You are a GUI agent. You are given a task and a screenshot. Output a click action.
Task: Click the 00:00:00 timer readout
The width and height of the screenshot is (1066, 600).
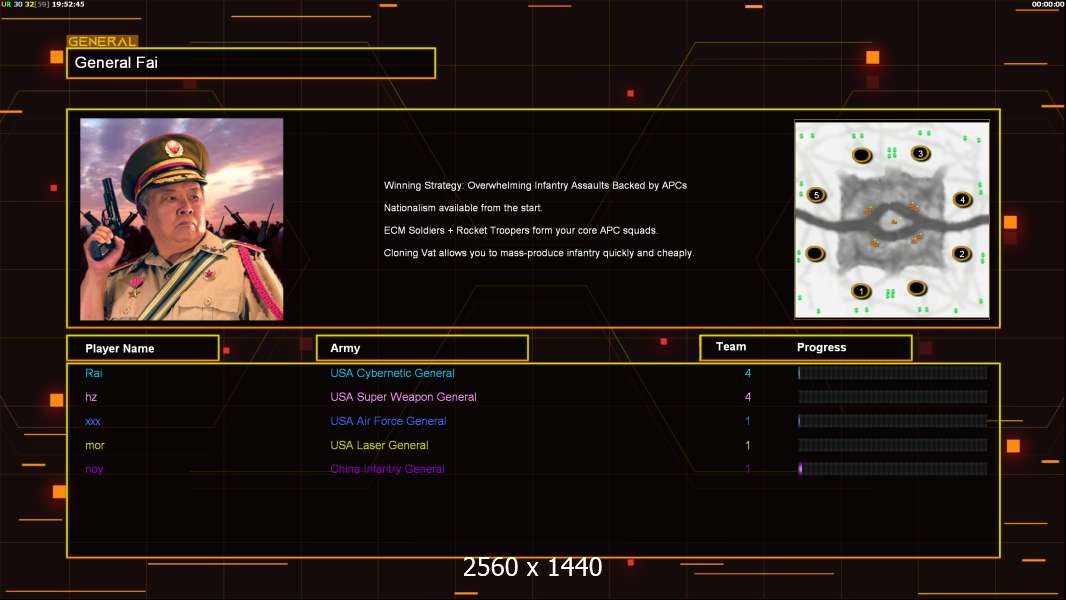(x=1048, y=4)
